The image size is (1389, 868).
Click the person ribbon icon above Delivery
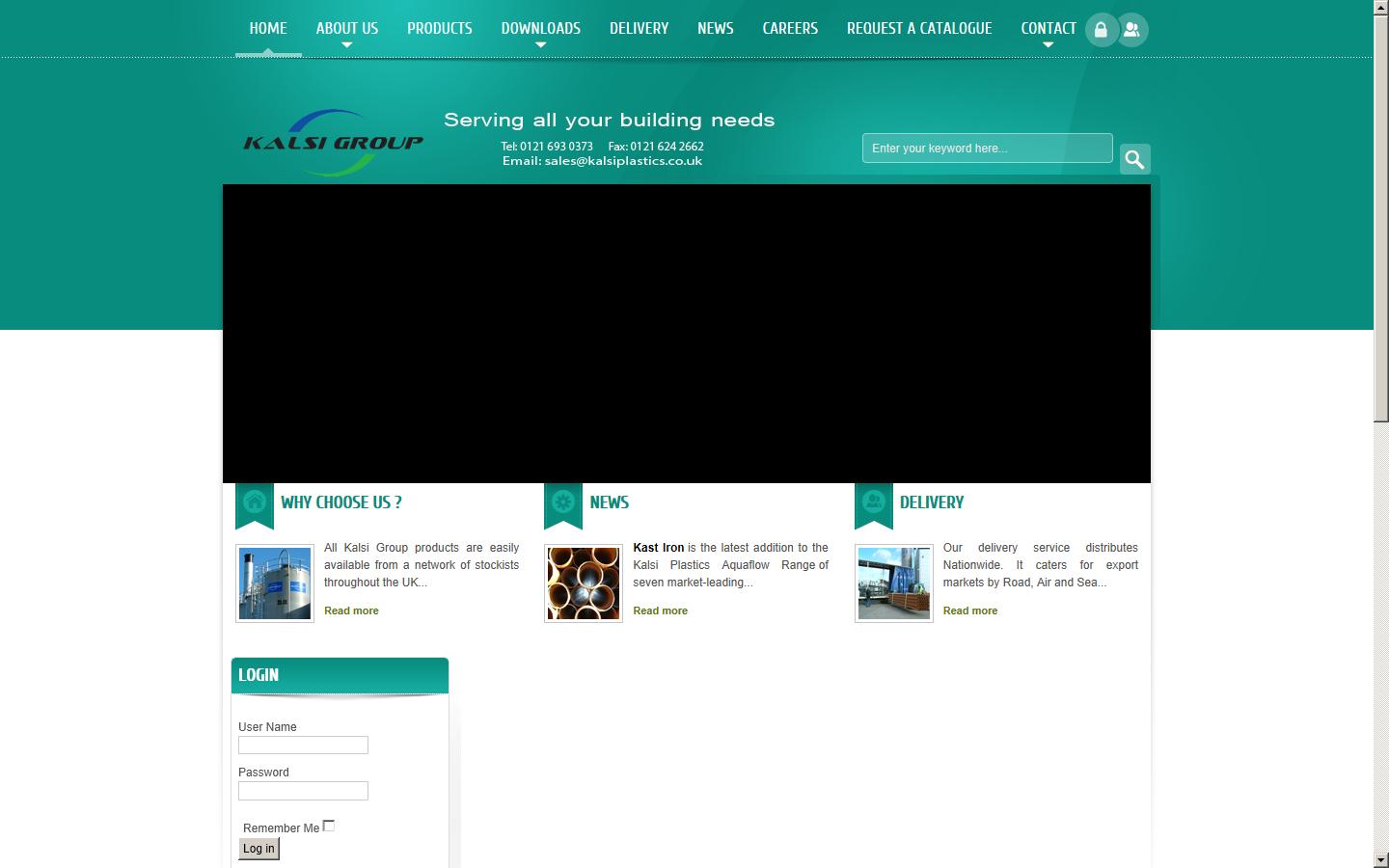tap(873, 501)
